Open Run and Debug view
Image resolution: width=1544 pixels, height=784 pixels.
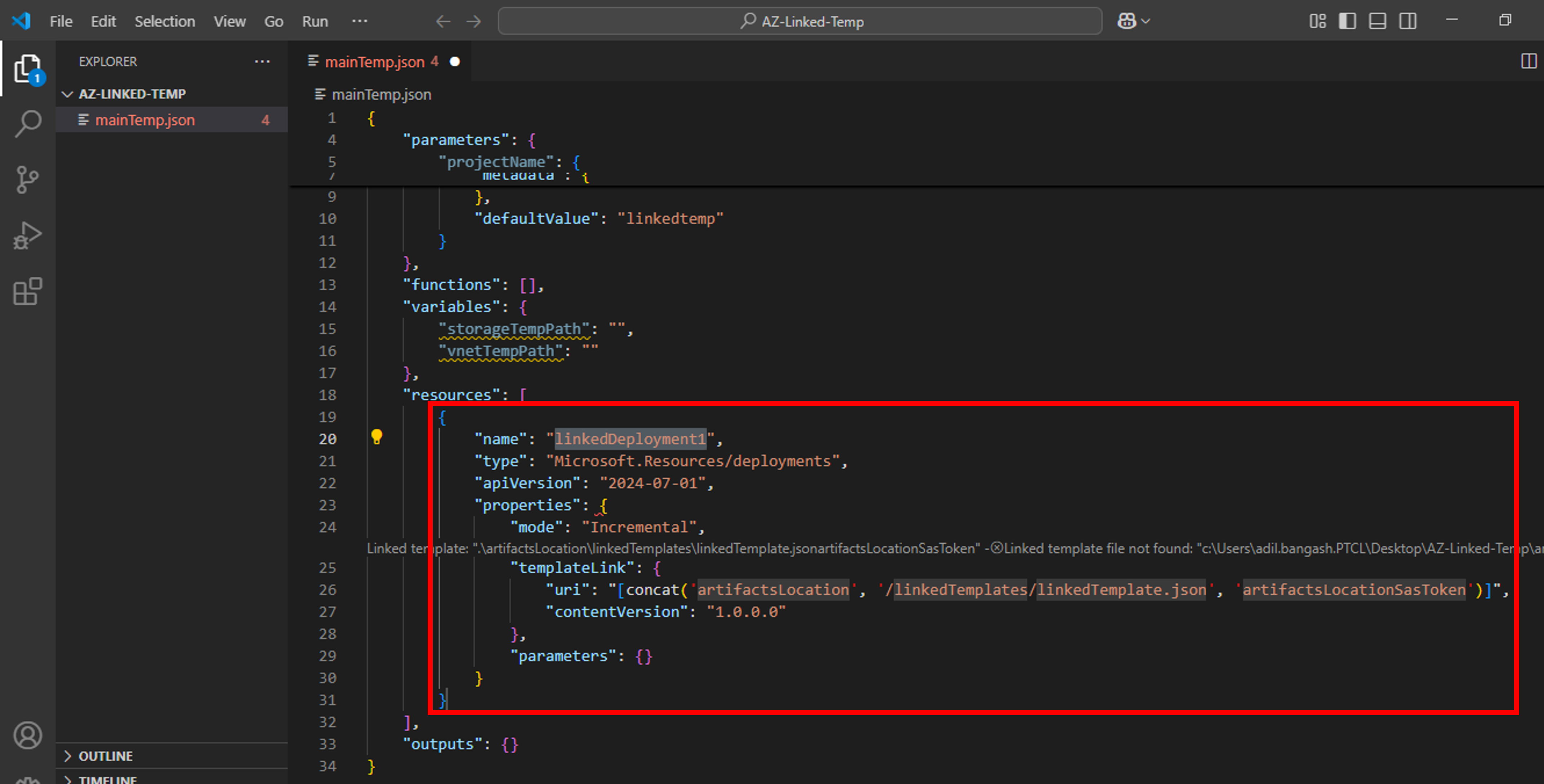click(26, 235)
